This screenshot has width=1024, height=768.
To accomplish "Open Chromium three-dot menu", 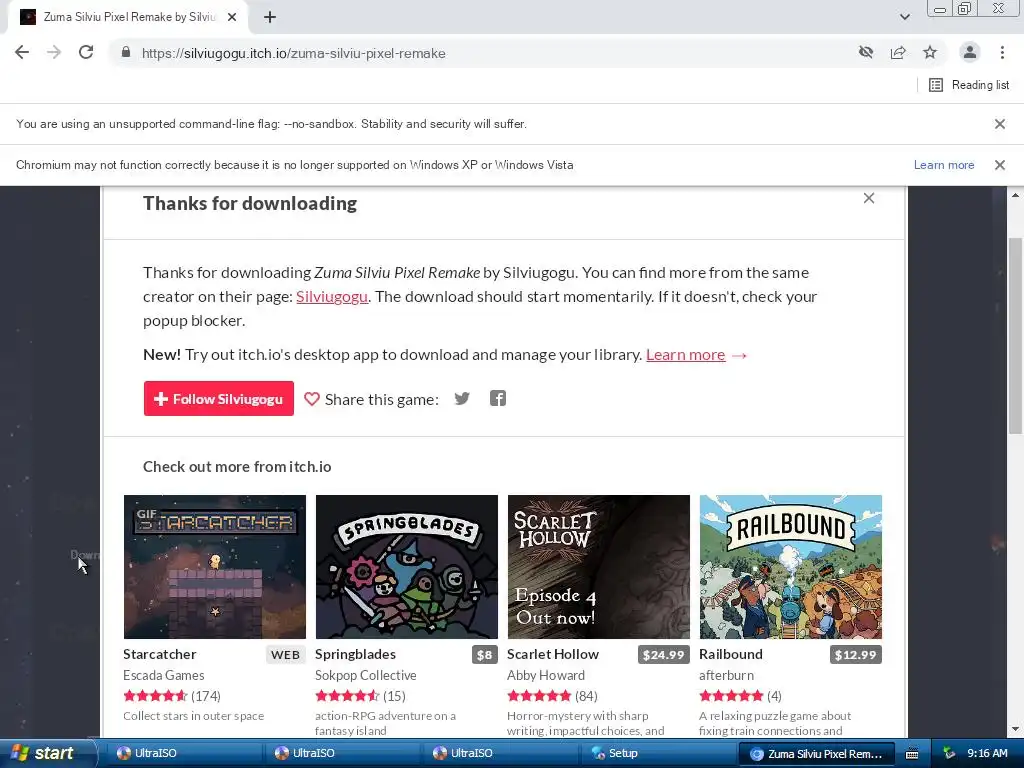I will coord(1002,53).
